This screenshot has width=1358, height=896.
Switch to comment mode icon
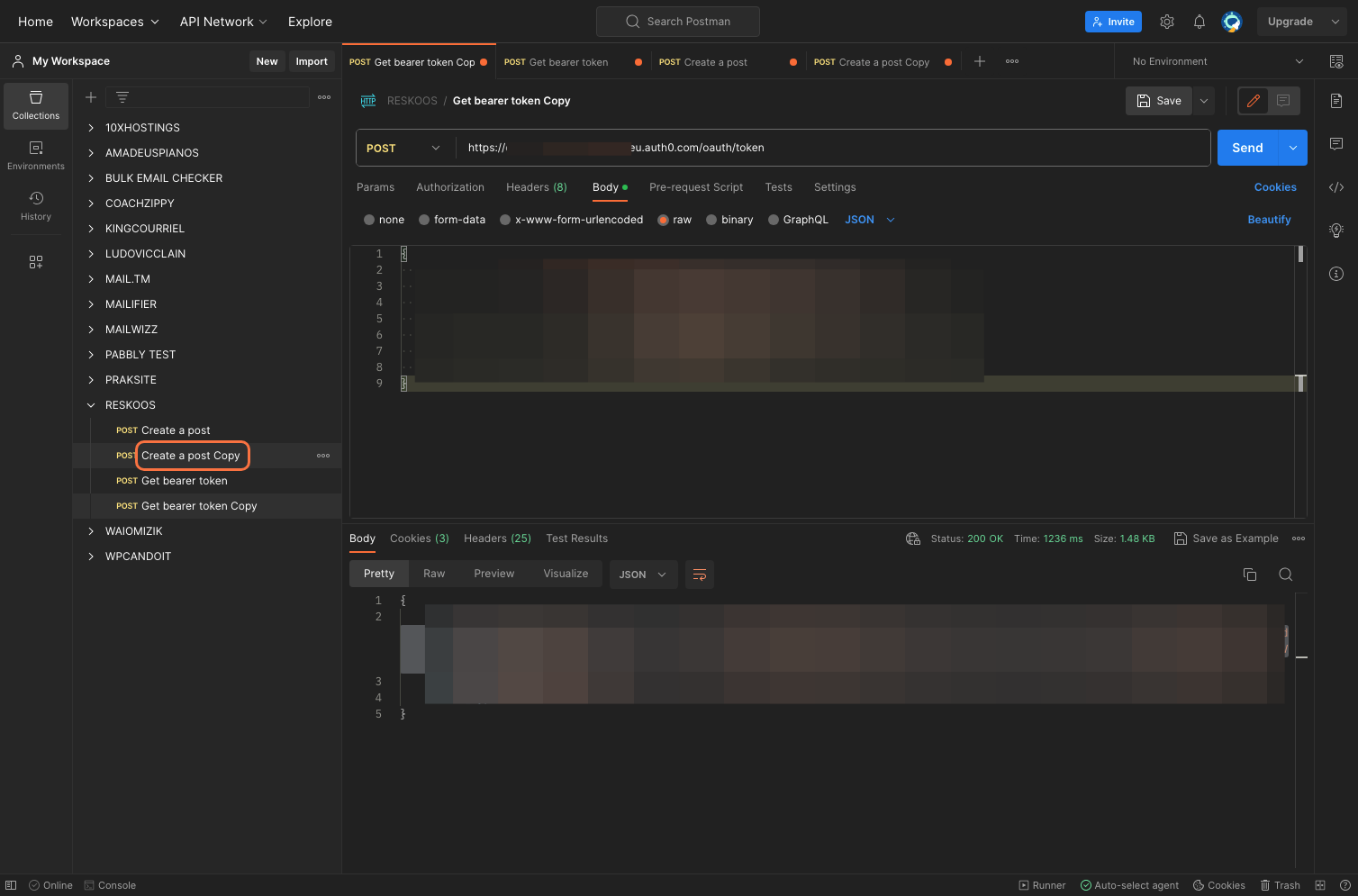(x=1284, y=101)
